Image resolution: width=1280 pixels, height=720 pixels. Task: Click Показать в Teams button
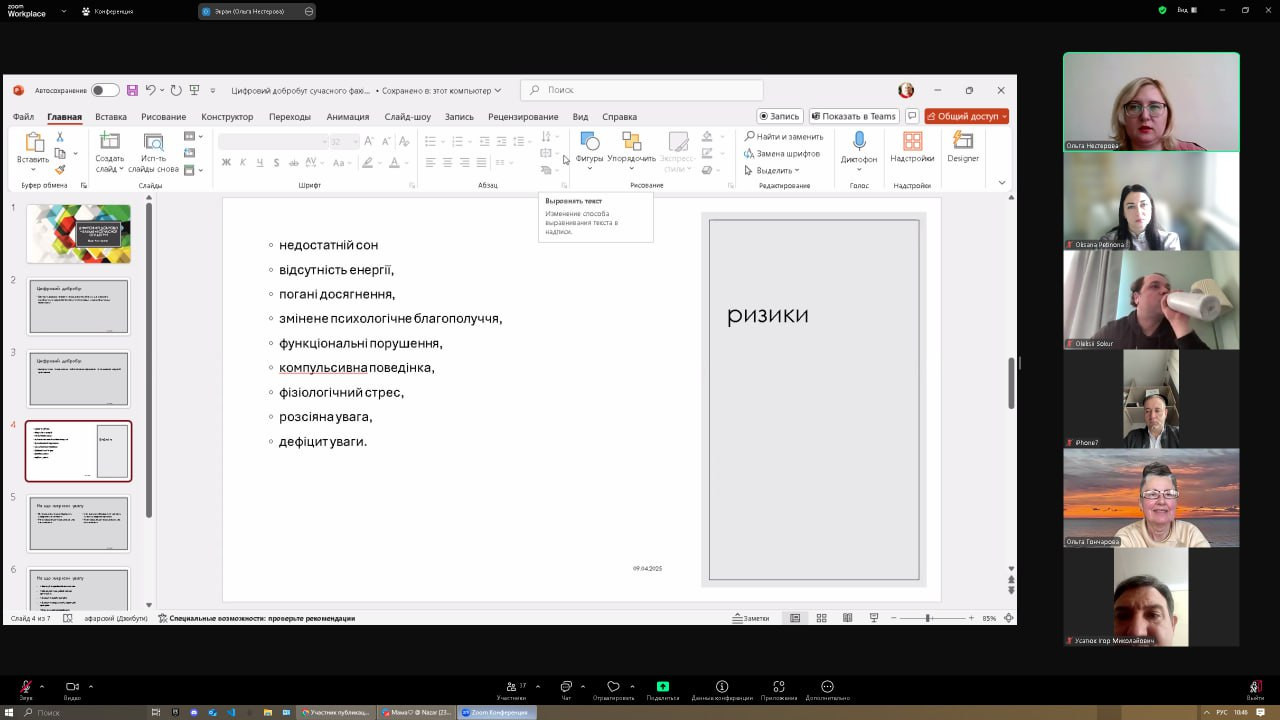pos(853,116)
